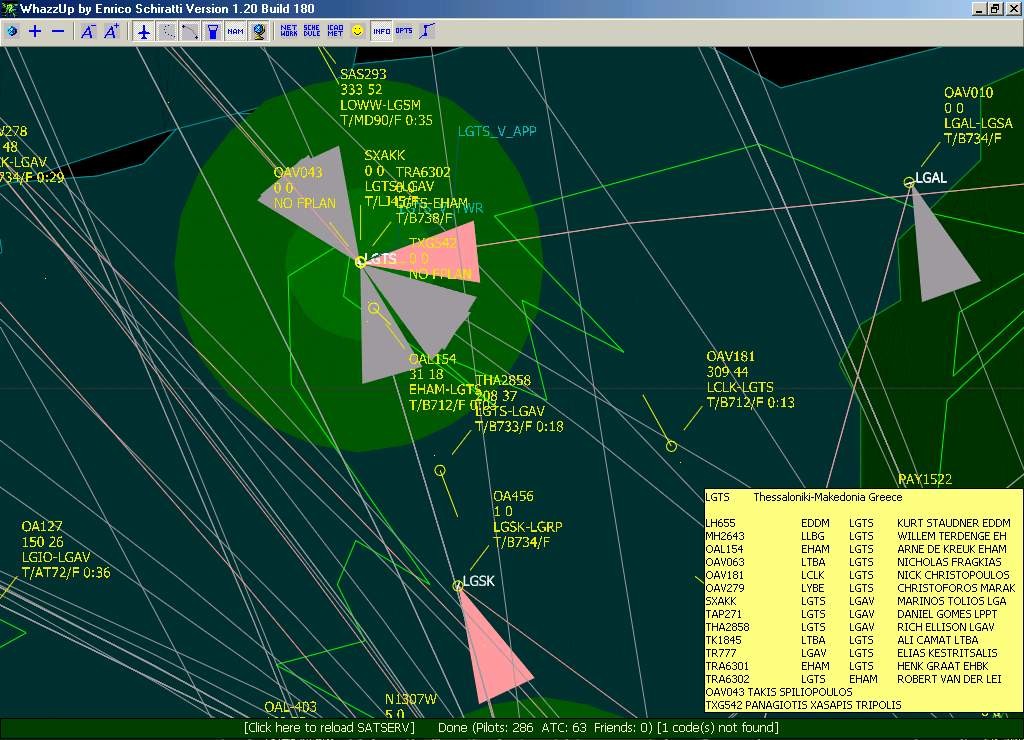Click Thessaloniki-Makedonia Greece panel header
The width and height of the screenshot is (1024, 740).
tap(827, 497)
